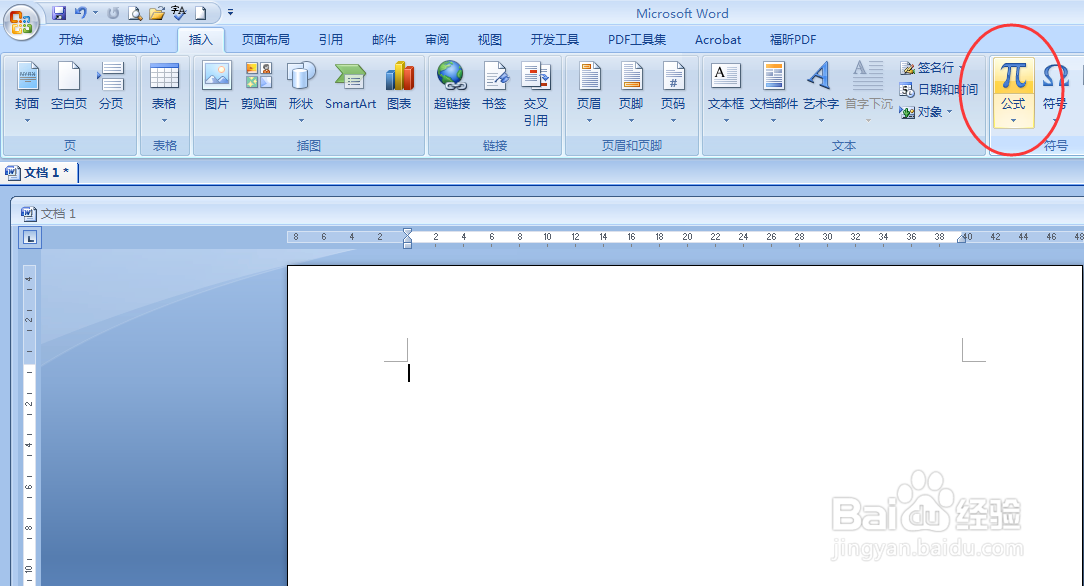Open the 页脚 footer menu
Image resolution: width=1084 pixels, height=586 pixels.
point(631,92)
